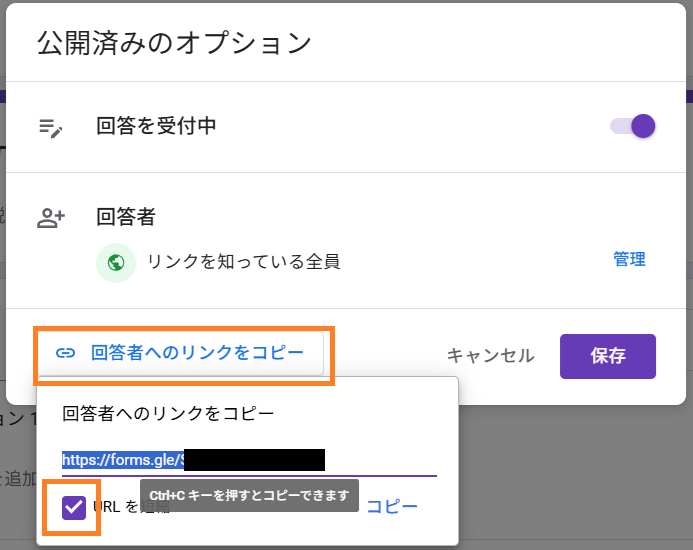This screenshot has width=693, height=550.
Task: Click the 管理 link for respondents
Action: click(x=629, y=260)
